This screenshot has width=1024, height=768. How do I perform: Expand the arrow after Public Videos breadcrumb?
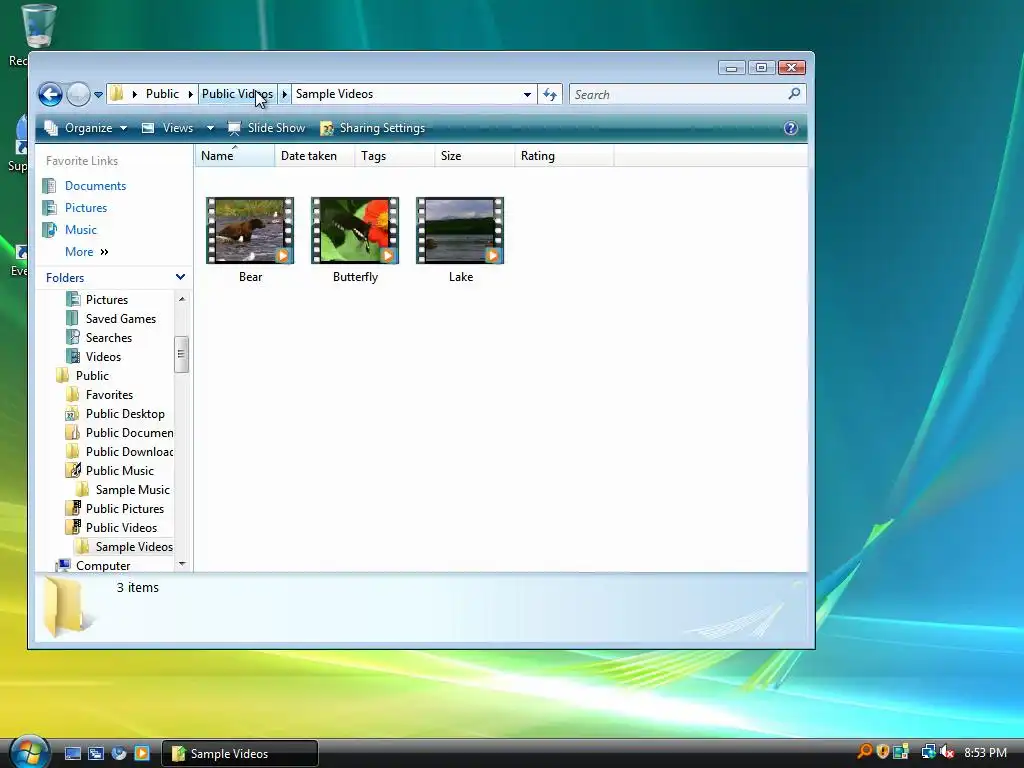285,94
